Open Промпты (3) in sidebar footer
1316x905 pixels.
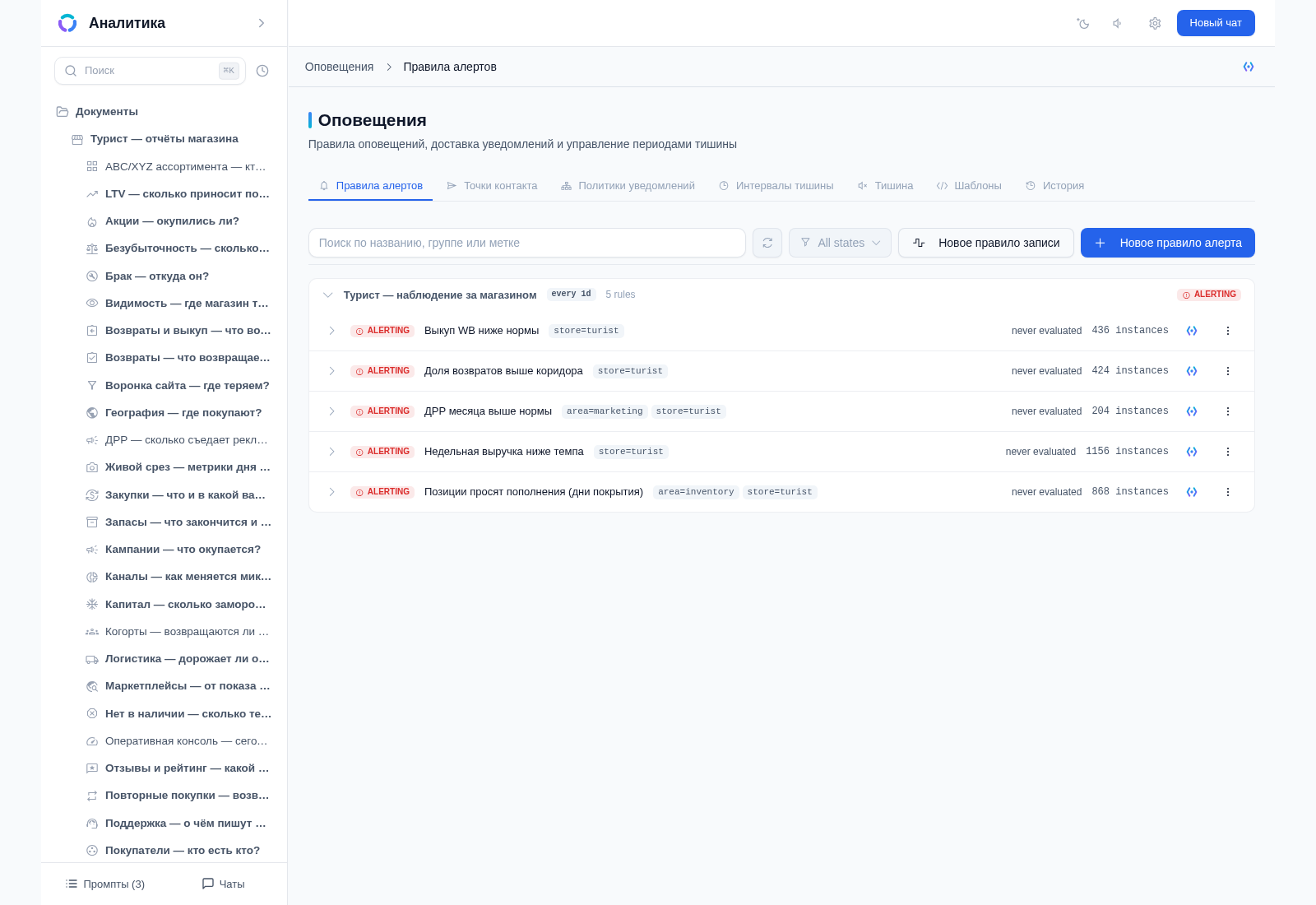[x=105, y=884]
